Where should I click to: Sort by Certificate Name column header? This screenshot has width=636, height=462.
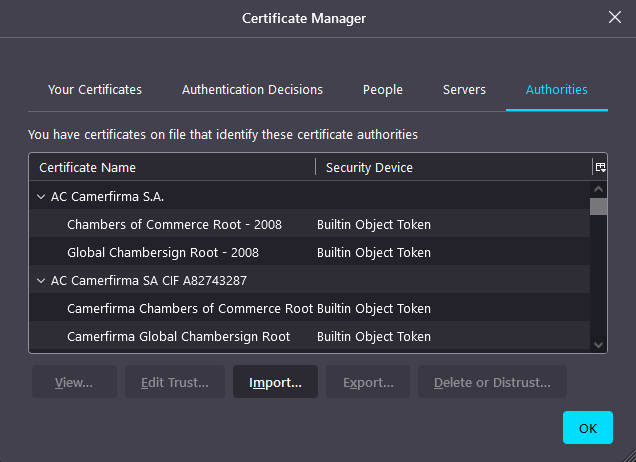172,167
